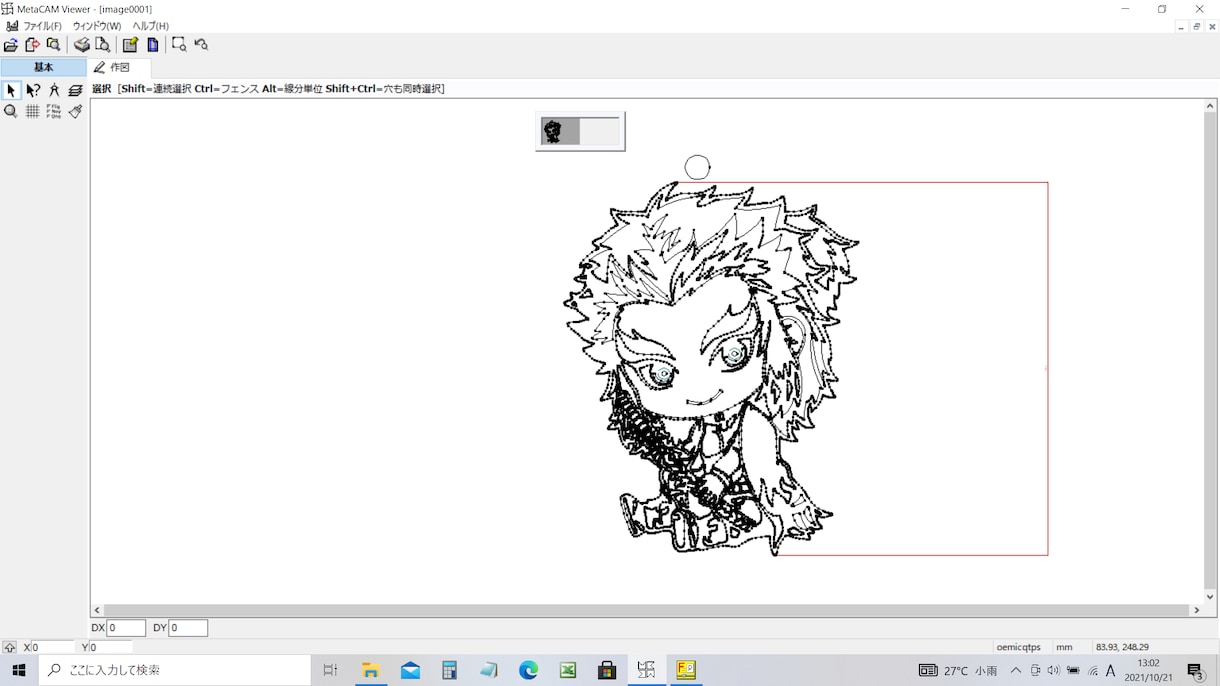The height and width of the screenshot is (686, 1220).
Task: Click oemicqtps status bar text
Action: pyautogui.click(x=1018, y=648)
